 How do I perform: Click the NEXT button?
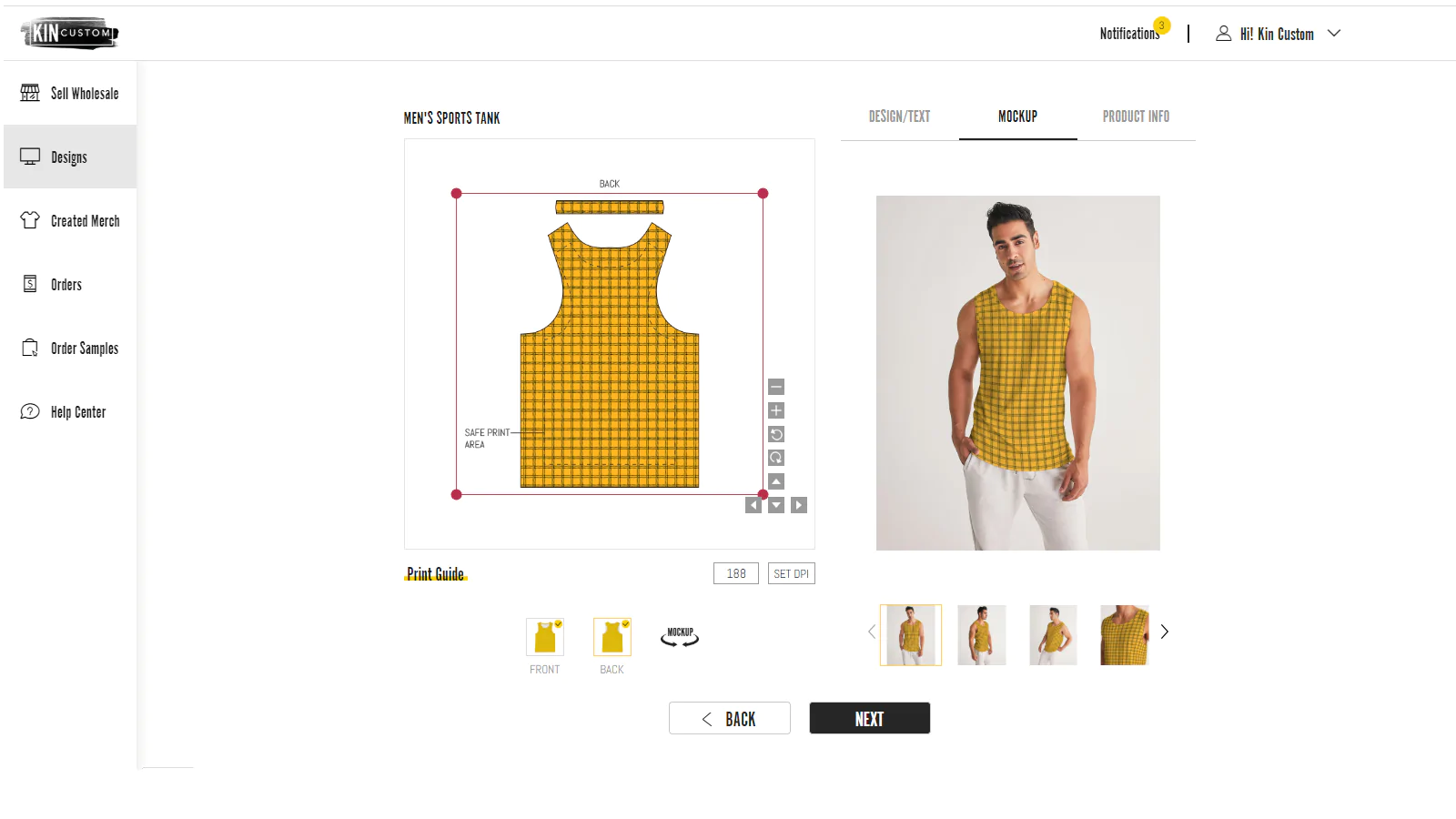[870, 718]
